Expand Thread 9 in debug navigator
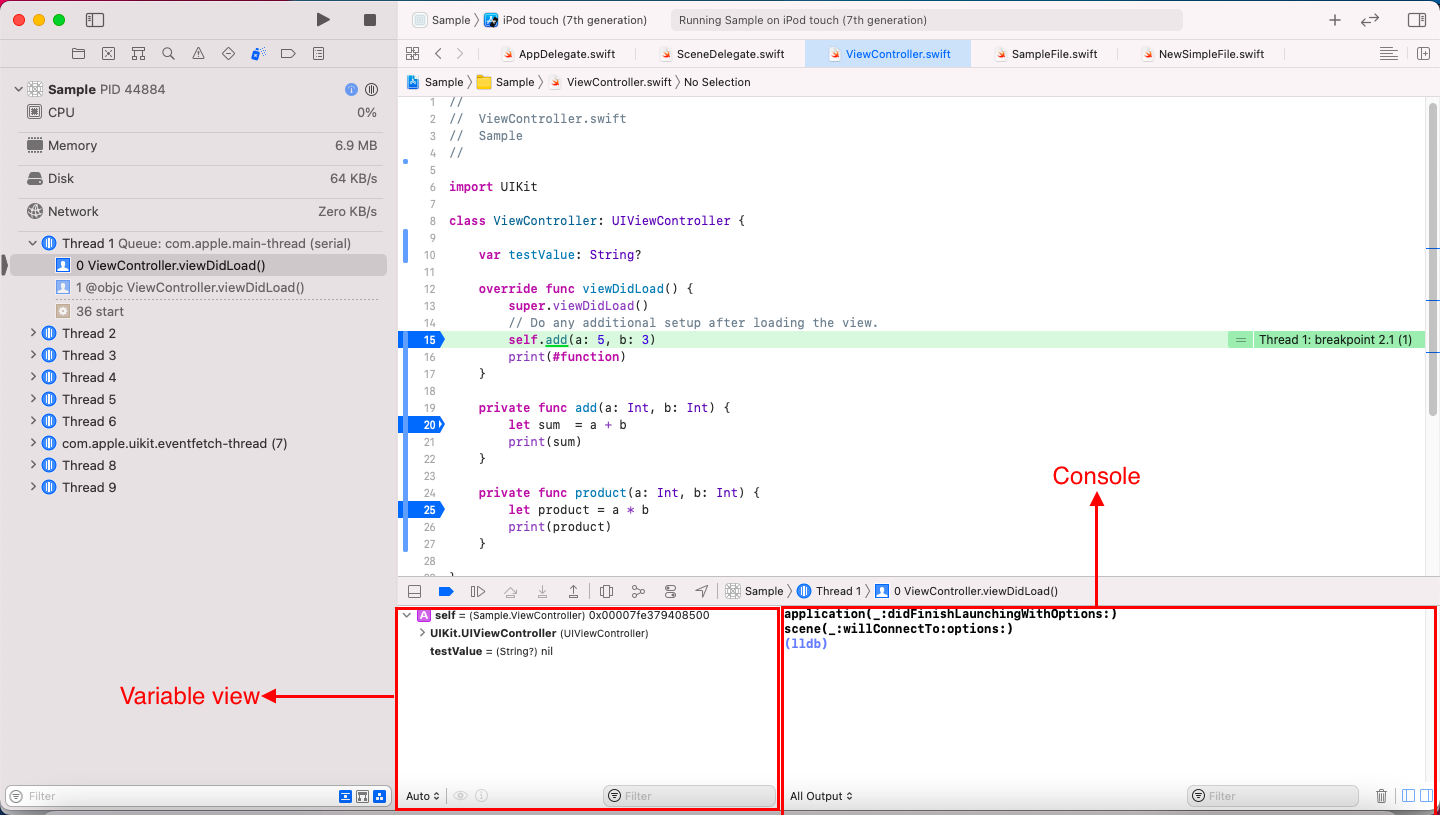The width and height of the screenshot is (1440, 815). [x=33, y=487]
